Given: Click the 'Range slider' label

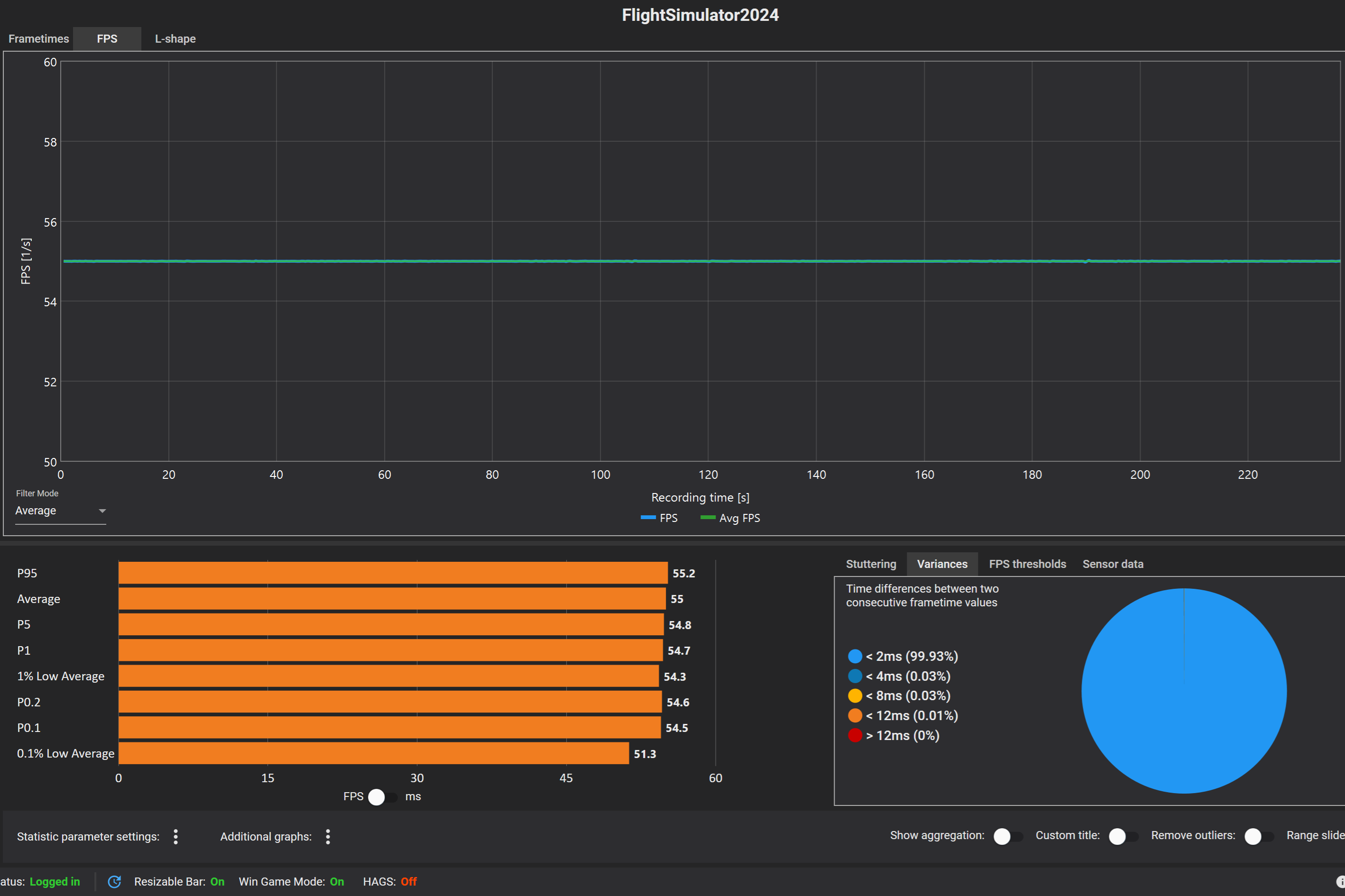Looking at the screenshot, I should 1315,835.
